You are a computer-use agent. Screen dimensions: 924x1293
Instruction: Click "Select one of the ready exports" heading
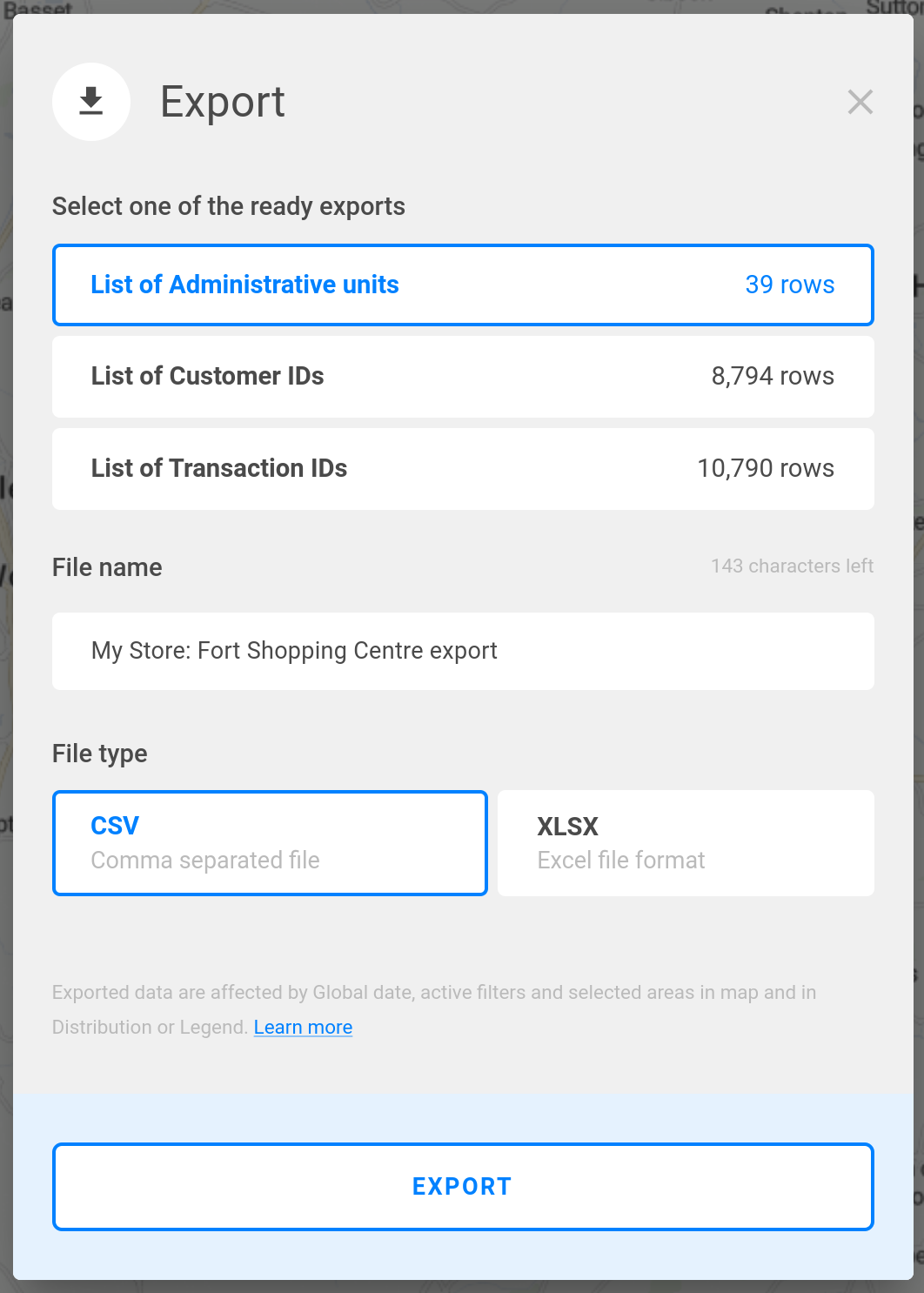coord(228,206)
